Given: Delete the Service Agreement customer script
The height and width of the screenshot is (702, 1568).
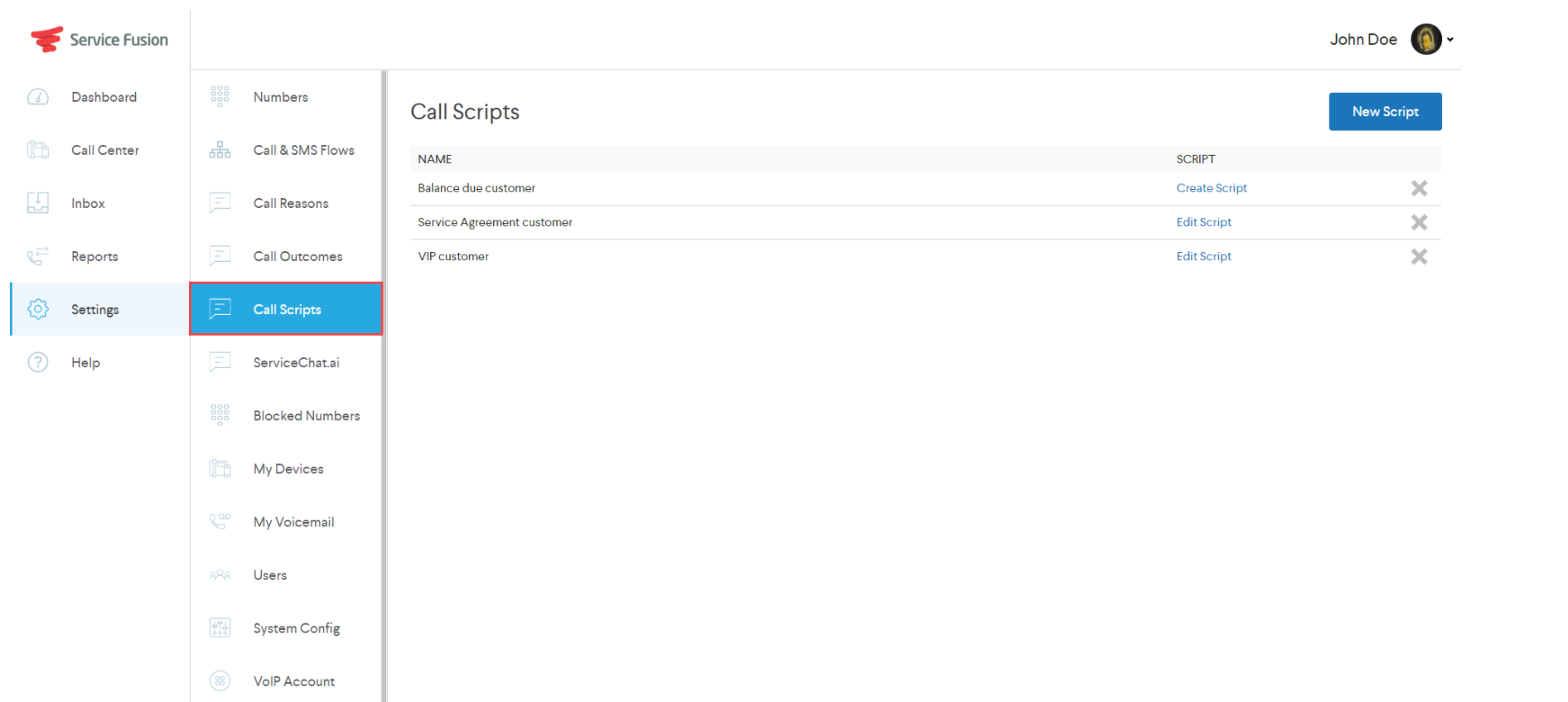Looking at the screenshot, I should (1419, 222).
